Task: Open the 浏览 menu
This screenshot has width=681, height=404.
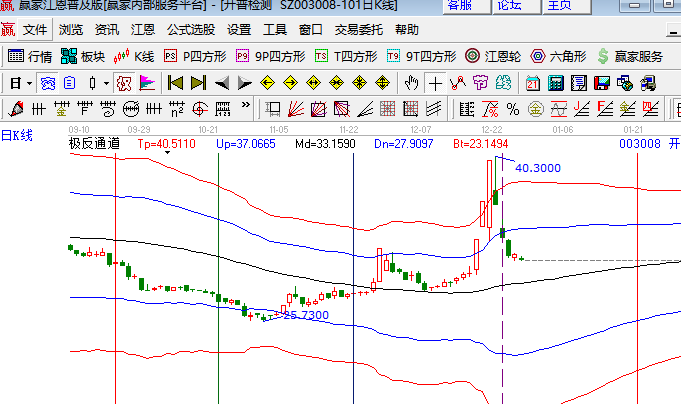Action: click(71, 30)
